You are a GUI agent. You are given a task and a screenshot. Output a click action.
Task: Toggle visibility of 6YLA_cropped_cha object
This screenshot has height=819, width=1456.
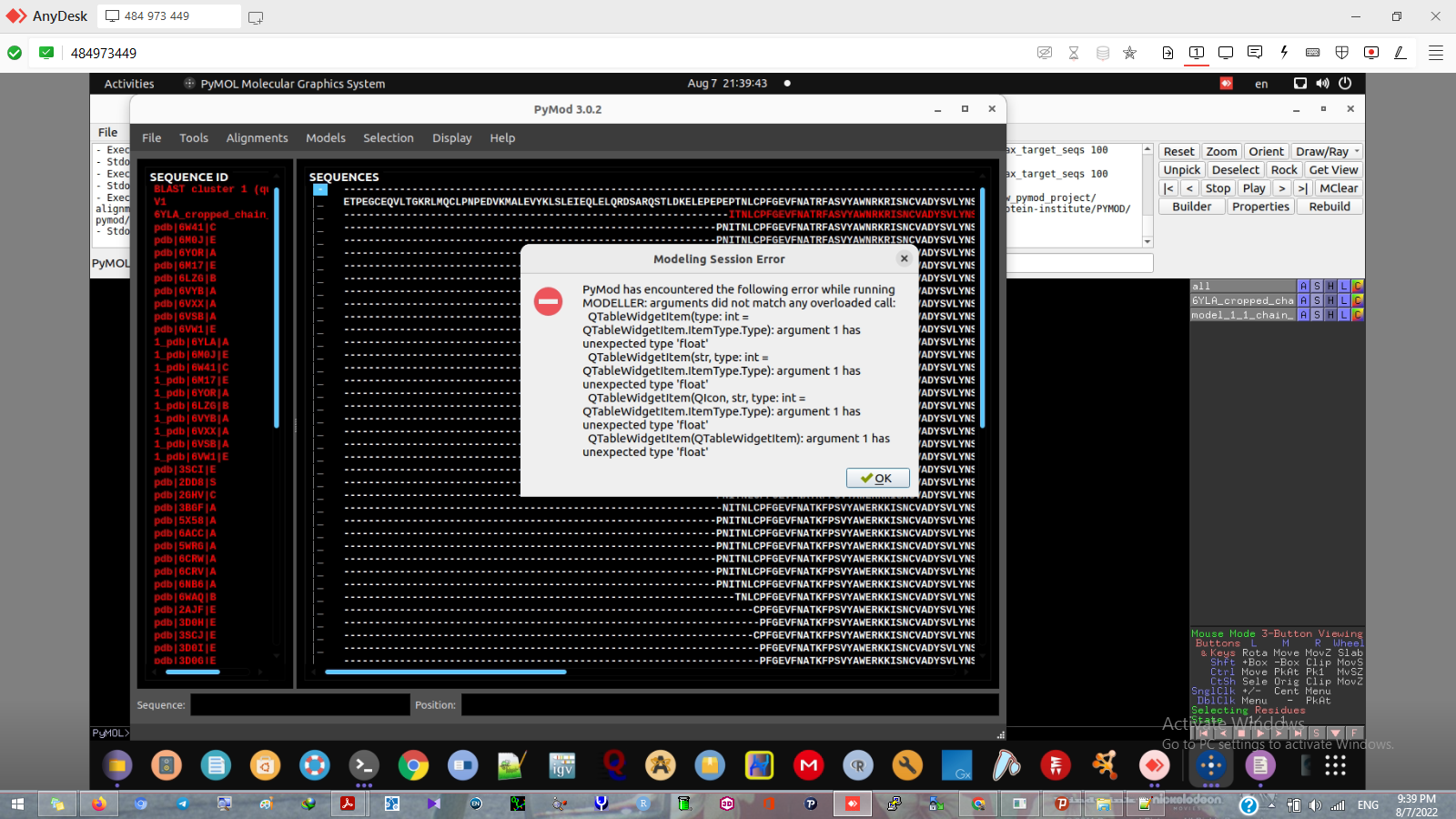[x=1243, y=300]
